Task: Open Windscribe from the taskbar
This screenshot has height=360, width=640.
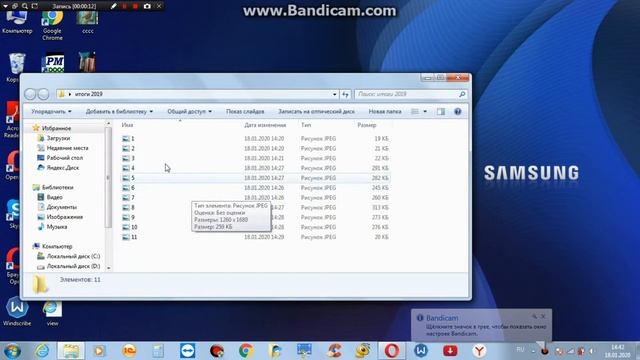Action: point(421,351)
